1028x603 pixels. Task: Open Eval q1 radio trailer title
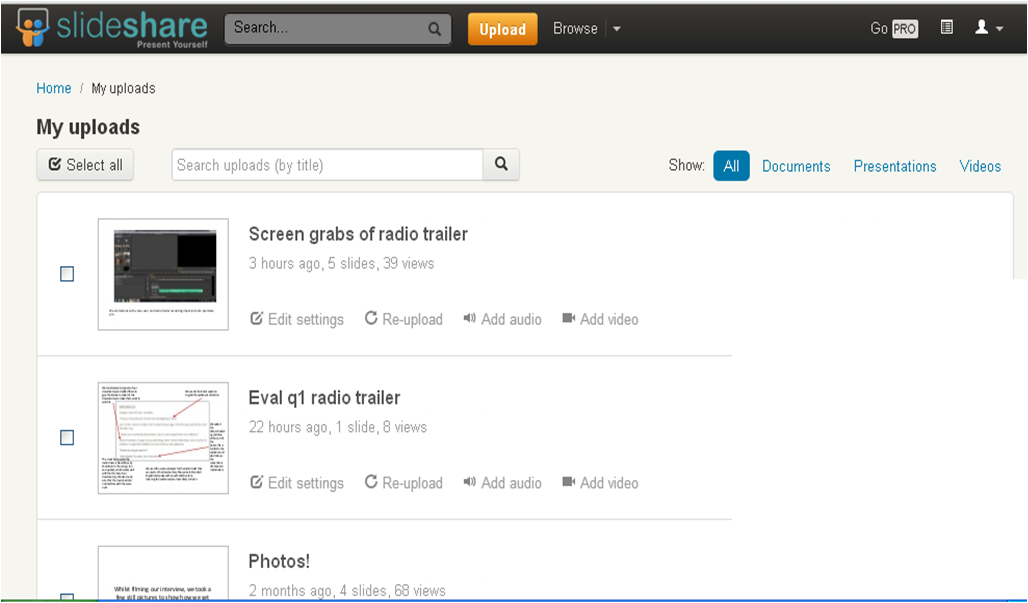[324, 398]
